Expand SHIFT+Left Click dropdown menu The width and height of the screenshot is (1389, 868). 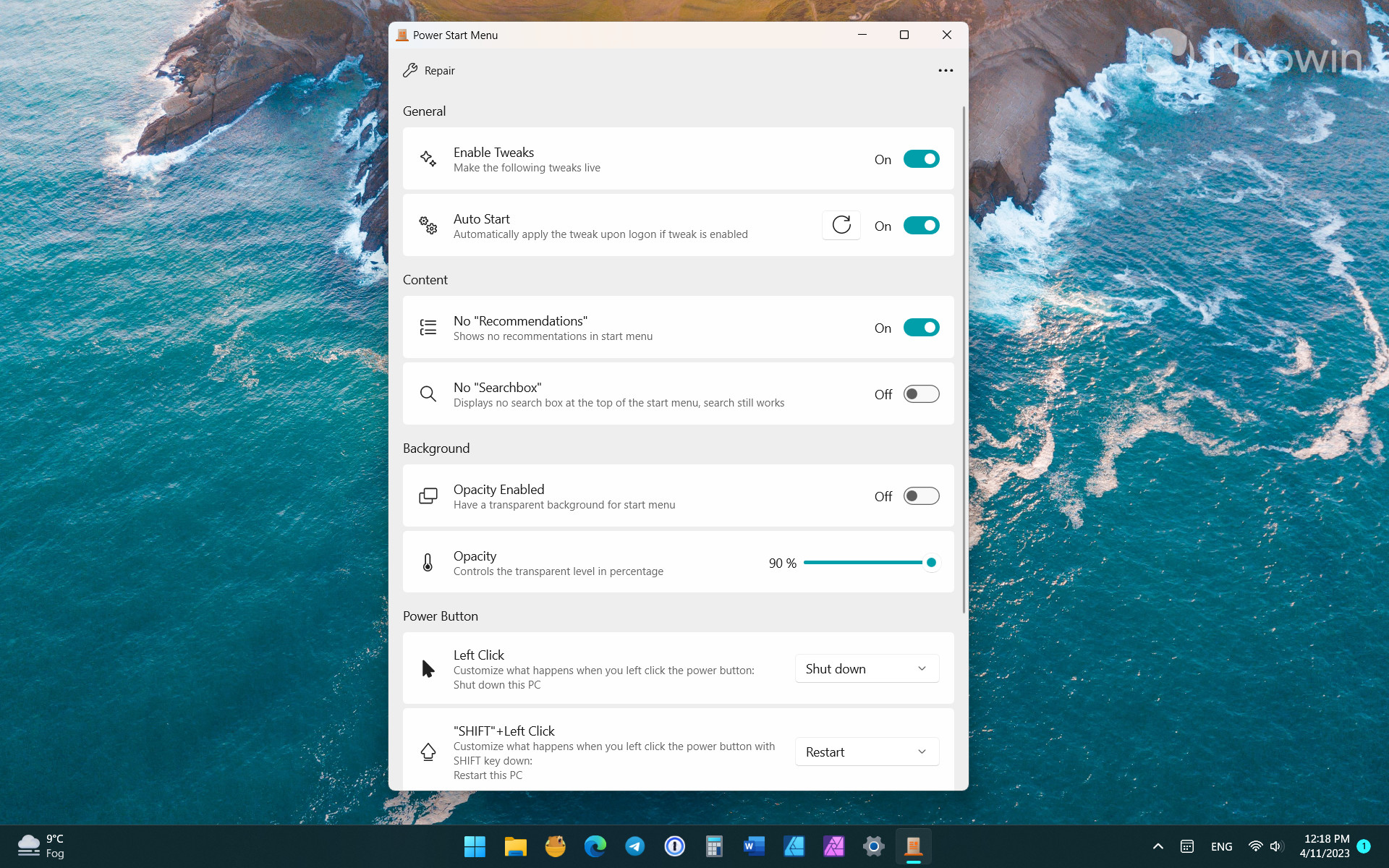[866, 751]
